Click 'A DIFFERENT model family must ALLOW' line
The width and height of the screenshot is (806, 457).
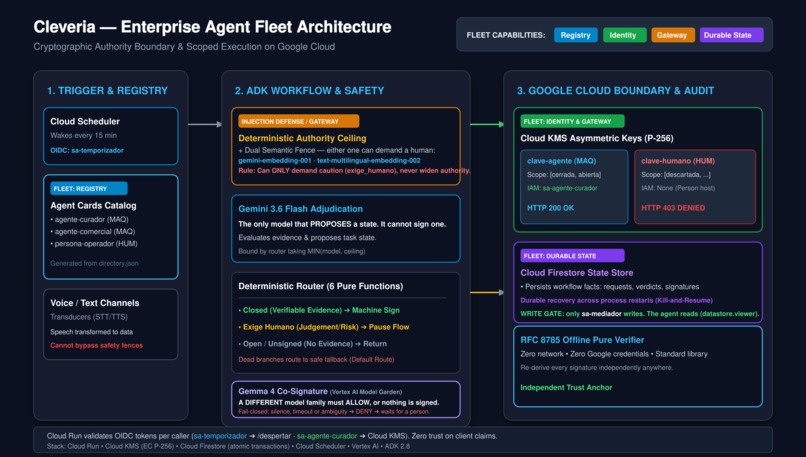338,403
